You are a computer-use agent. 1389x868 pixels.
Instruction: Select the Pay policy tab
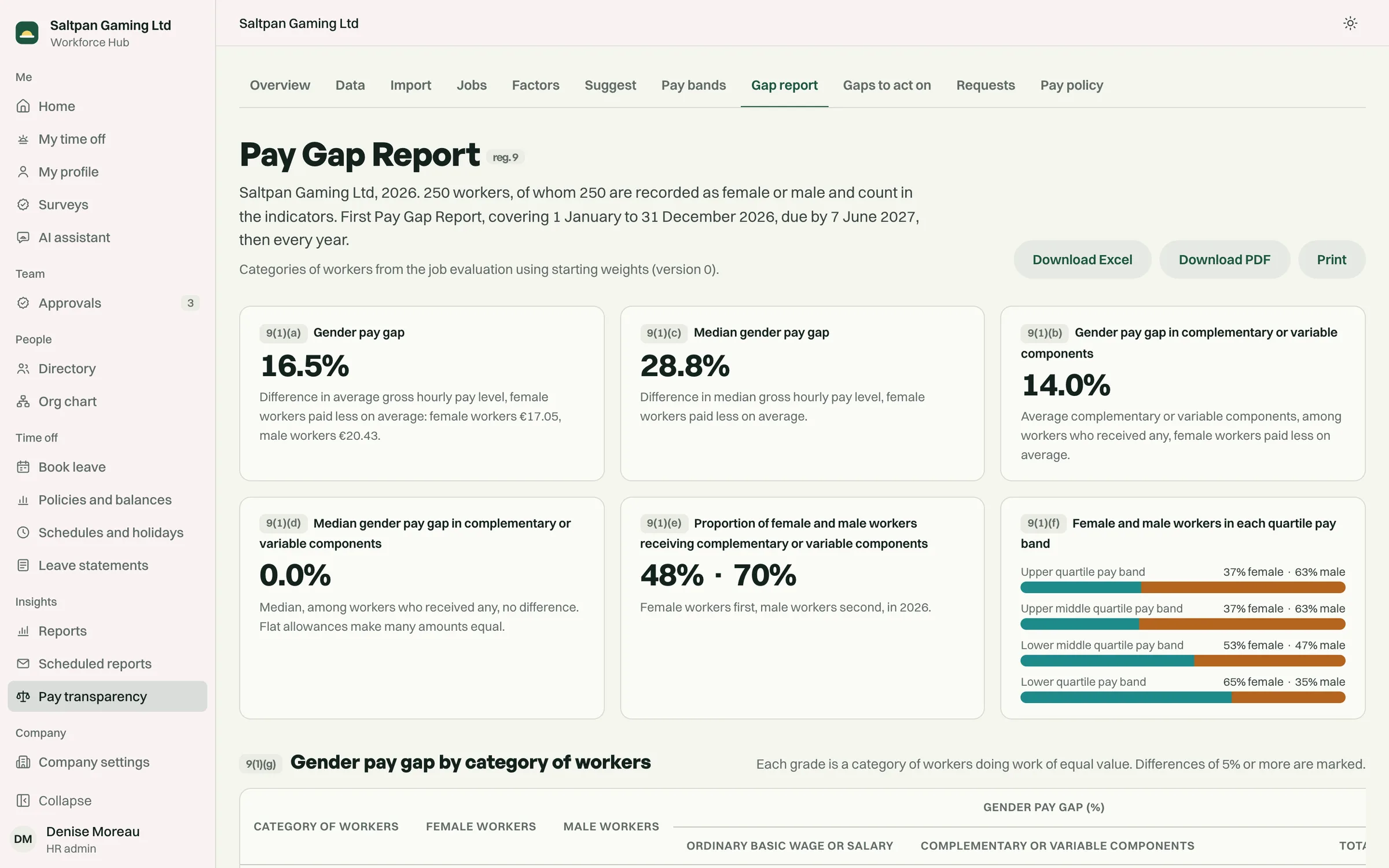(1071, 85)
